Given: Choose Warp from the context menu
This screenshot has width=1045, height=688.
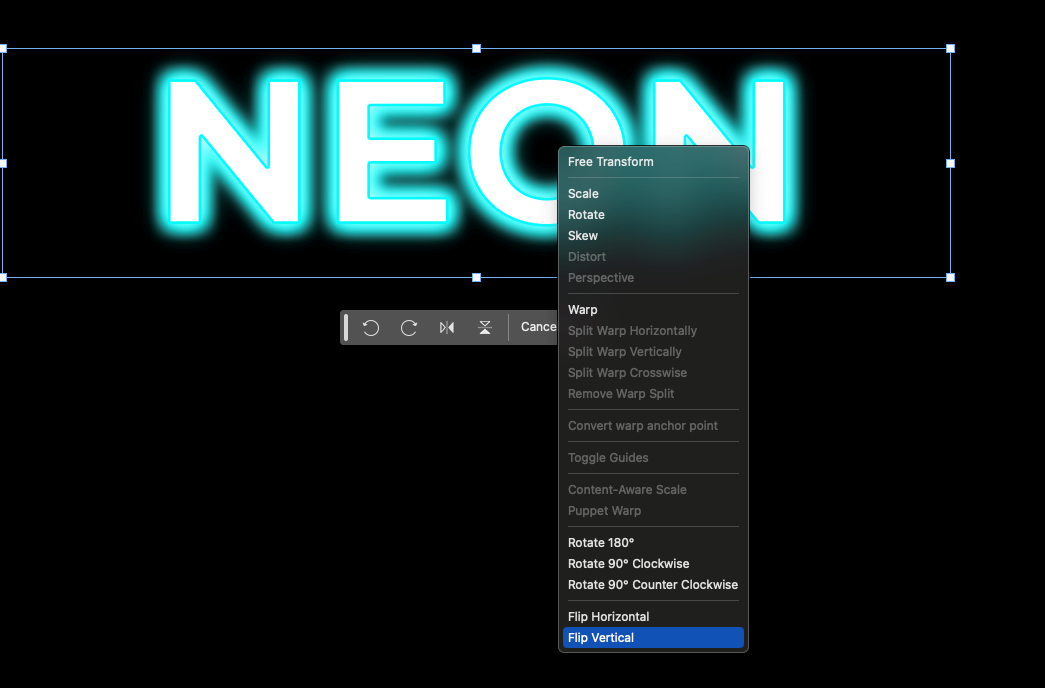Looking at the screenshot, I should tap(653, 310).
